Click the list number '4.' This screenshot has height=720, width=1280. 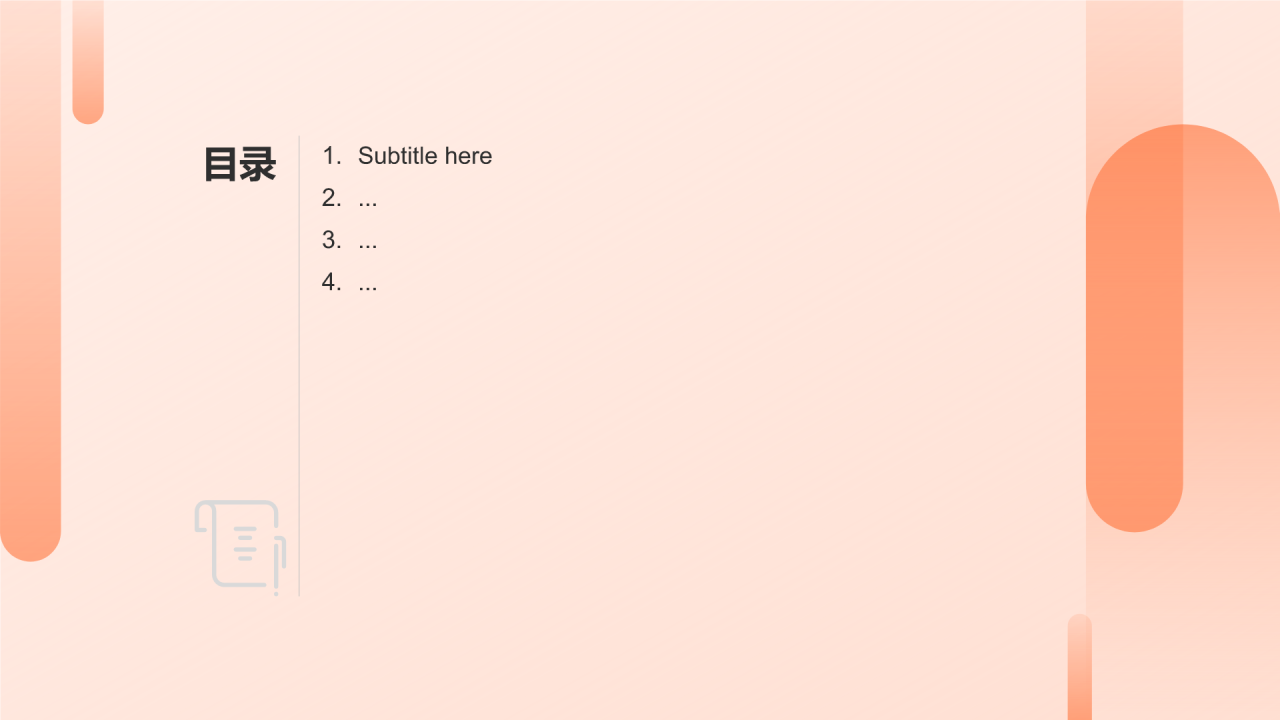[x=332, y=282]
